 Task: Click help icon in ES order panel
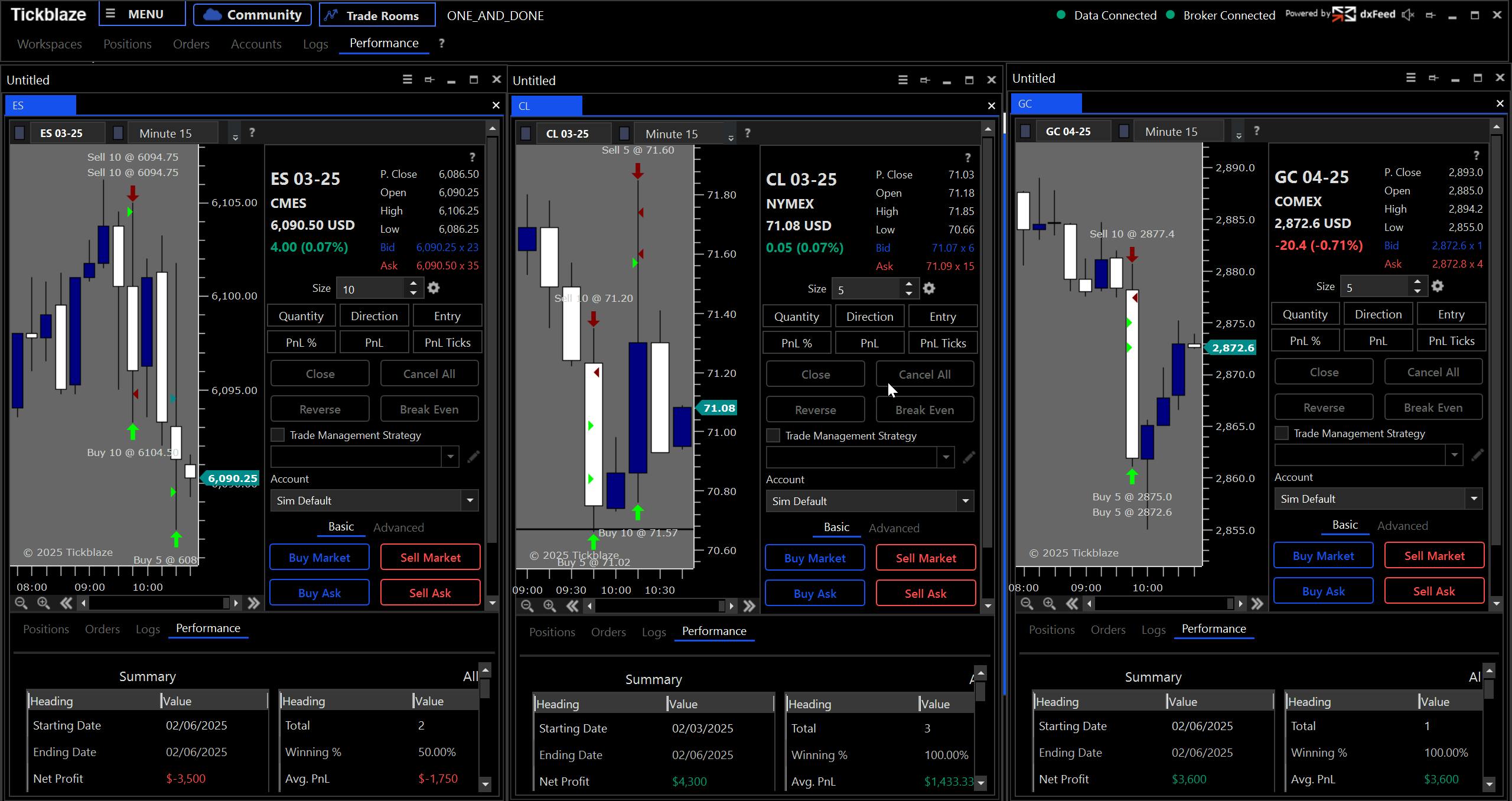[472, 157]
